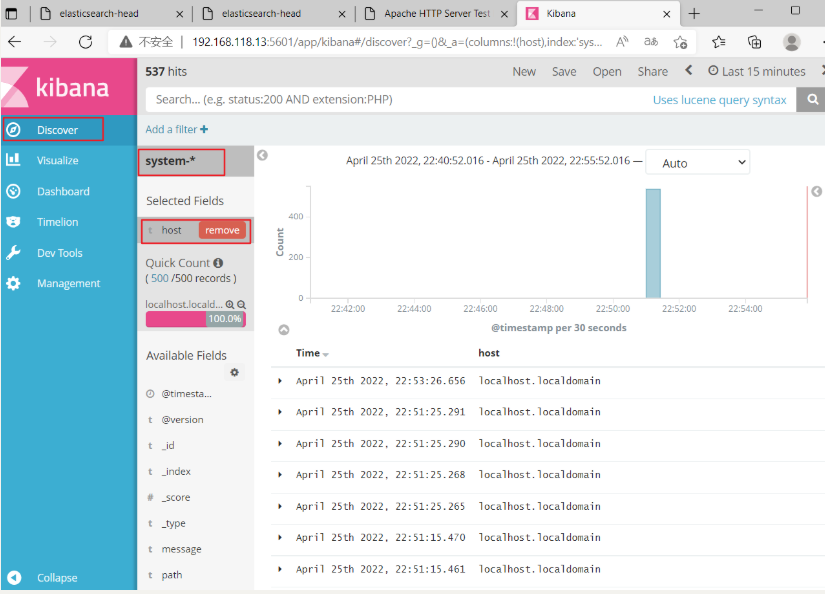Open Last 15 minutes time picker
Image resolution: width=825 pixels, height=594 pixels.
click(x=757, y=72)
